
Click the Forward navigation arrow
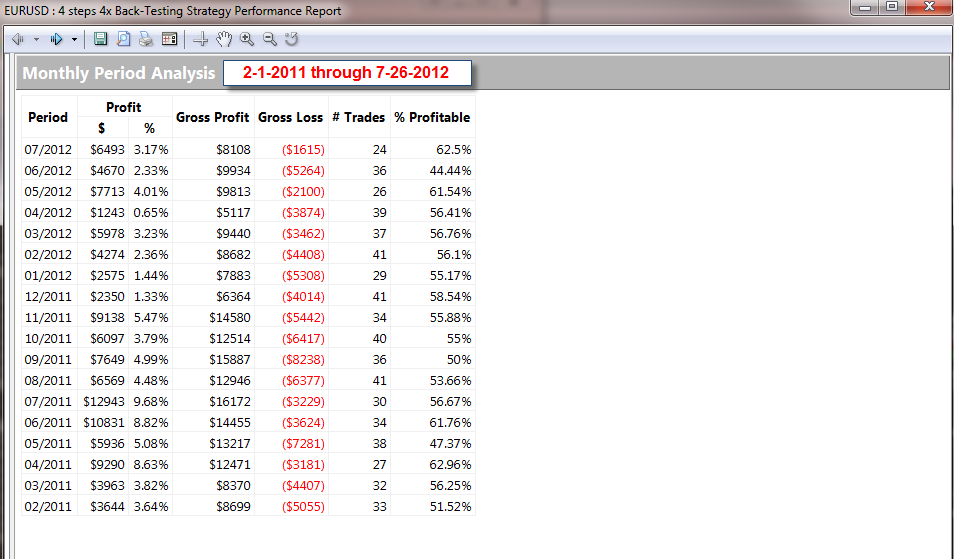pos(57,39)
